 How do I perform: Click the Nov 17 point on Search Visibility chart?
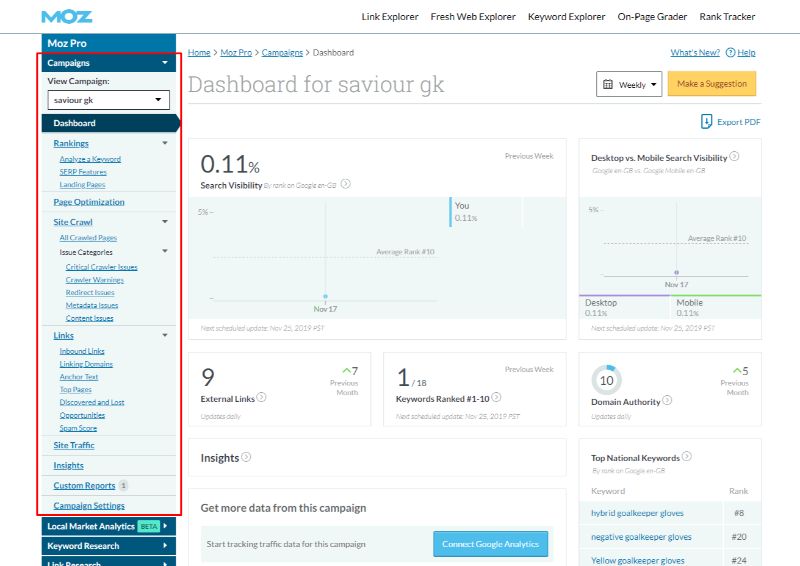coord(326,296)
